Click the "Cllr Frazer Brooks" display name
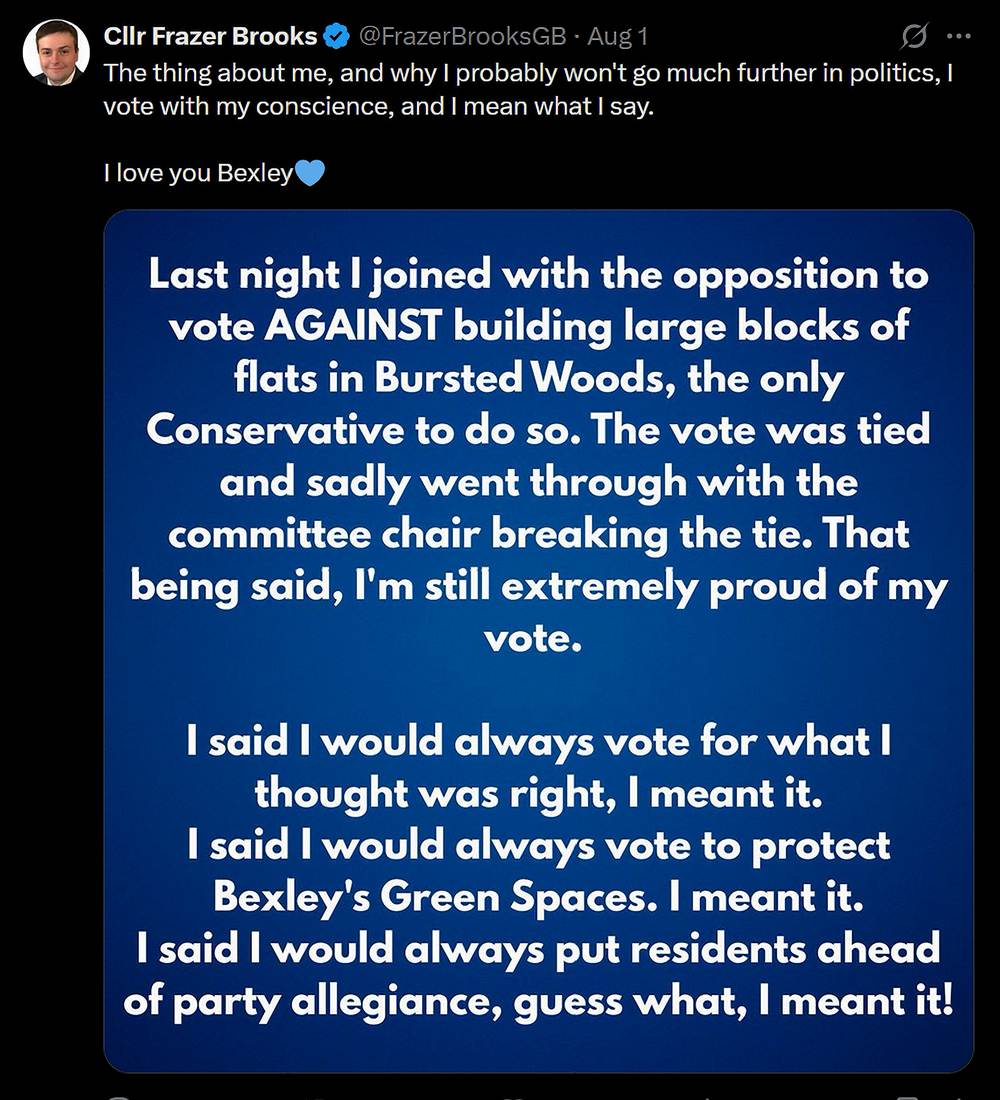 (x=210, y=37)
